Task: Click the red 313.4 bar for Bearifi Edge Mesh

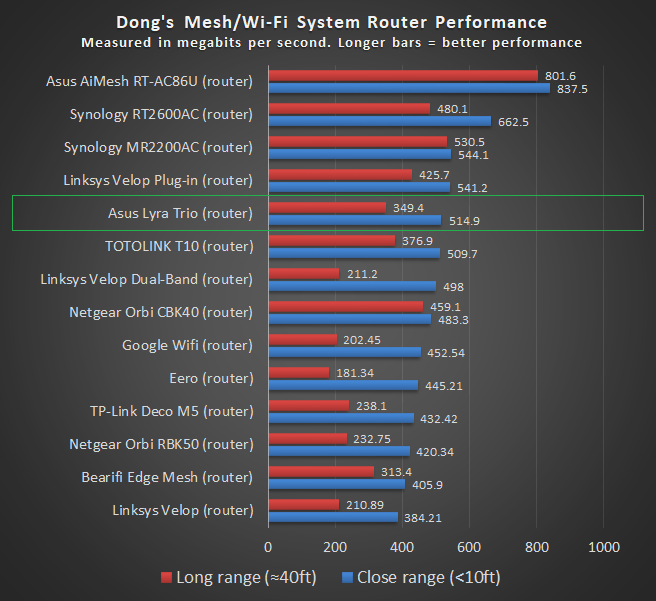Action: 322,472
